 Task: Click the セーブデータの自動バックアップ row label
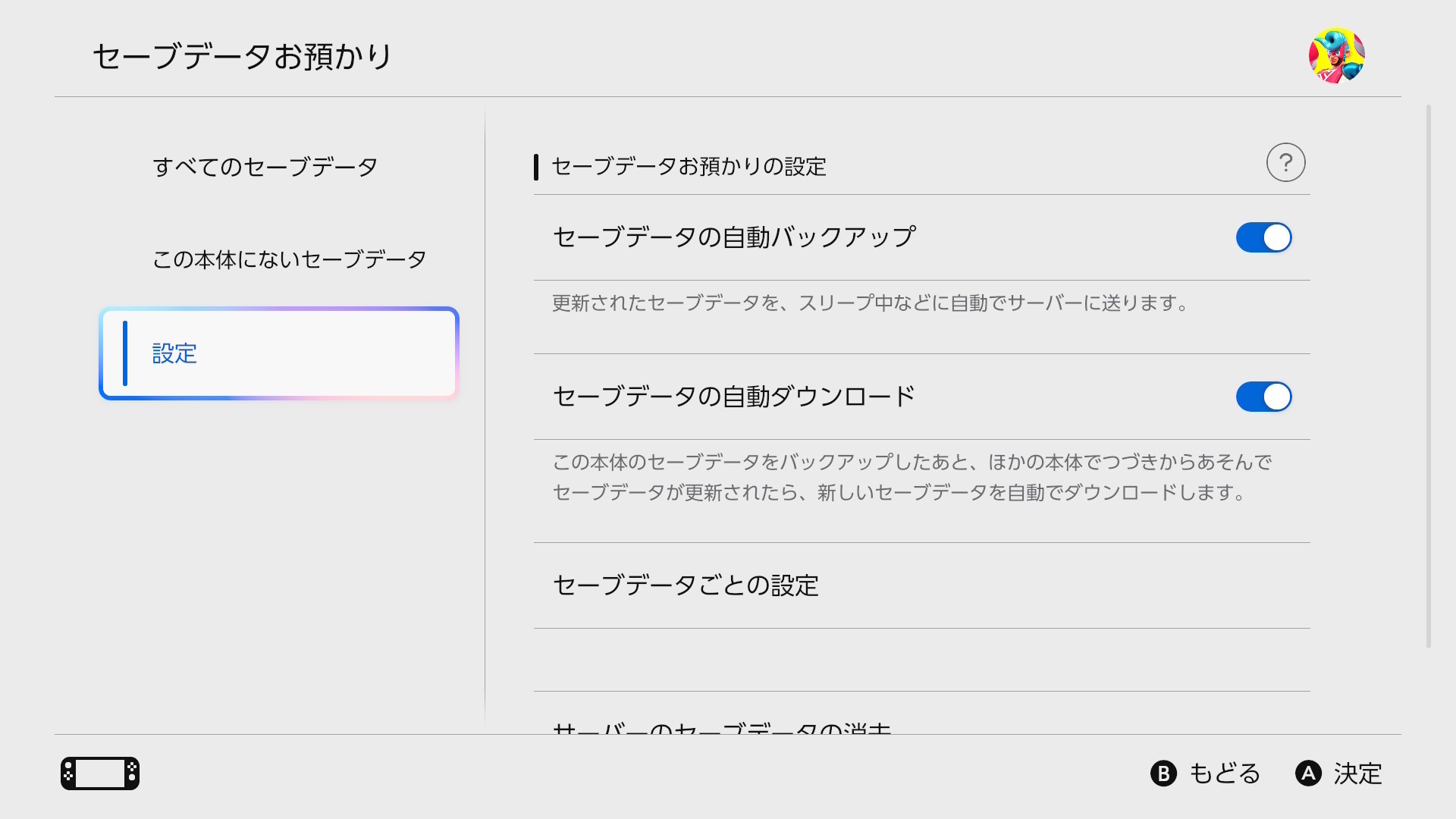point(734,237)
